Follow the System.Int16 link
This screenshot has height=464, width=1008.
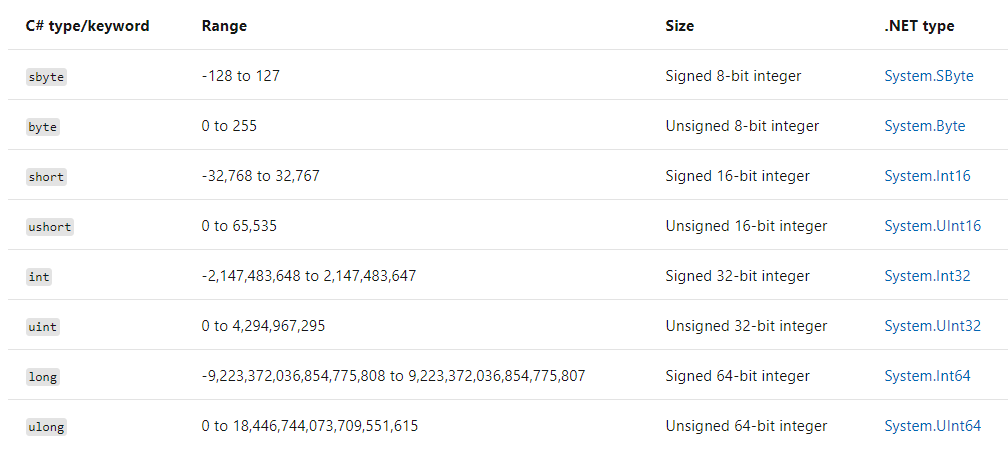927,175
